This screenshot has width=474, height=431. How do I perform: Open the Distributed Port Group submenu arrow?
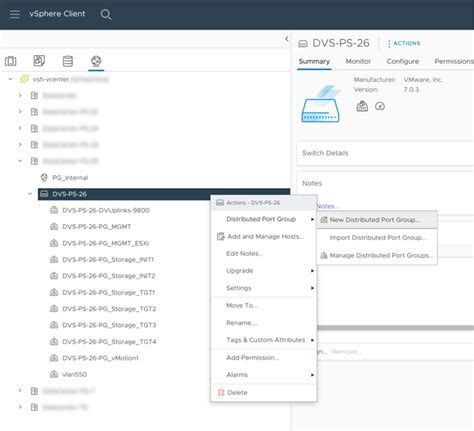pos(312,219)
